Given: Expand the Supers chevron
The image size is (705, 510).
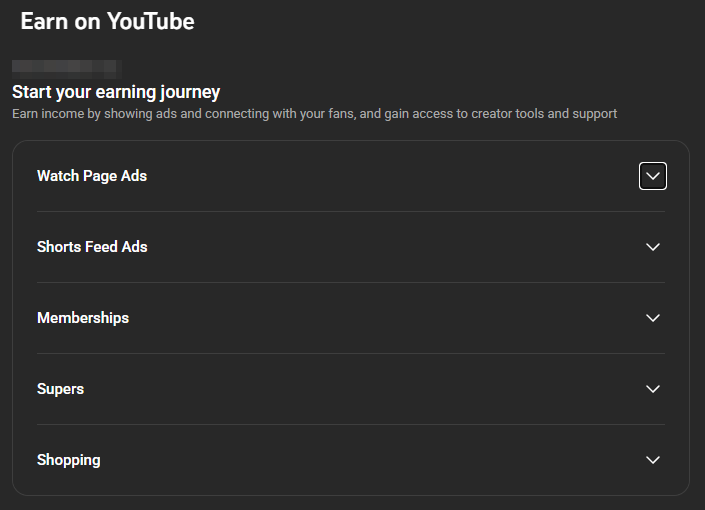Looking at the screenshot, I should tap(652, 389).
